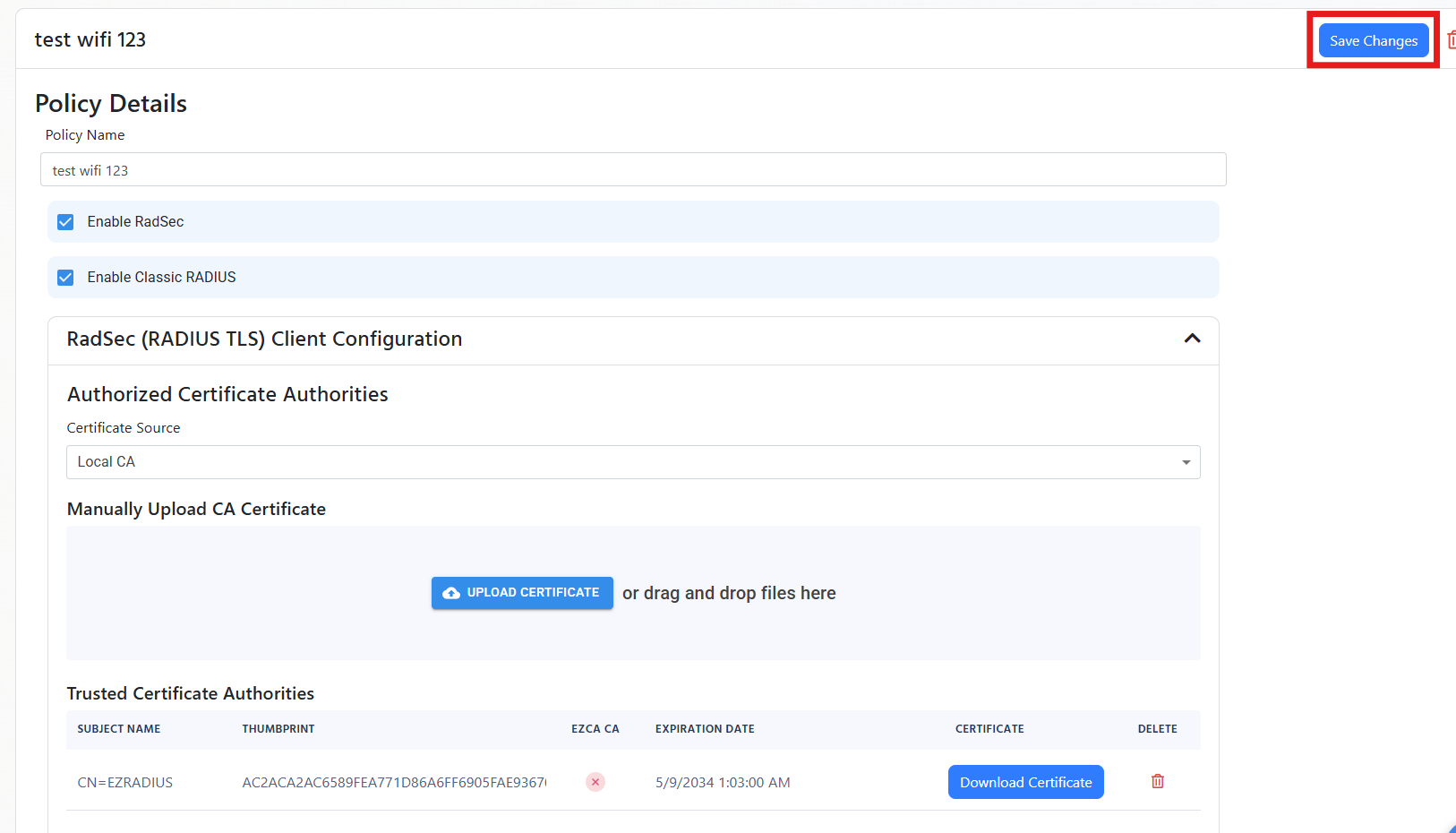
Task: Click the EZCA CA column header
Action: pyautogui.click(x=595, y=729)
